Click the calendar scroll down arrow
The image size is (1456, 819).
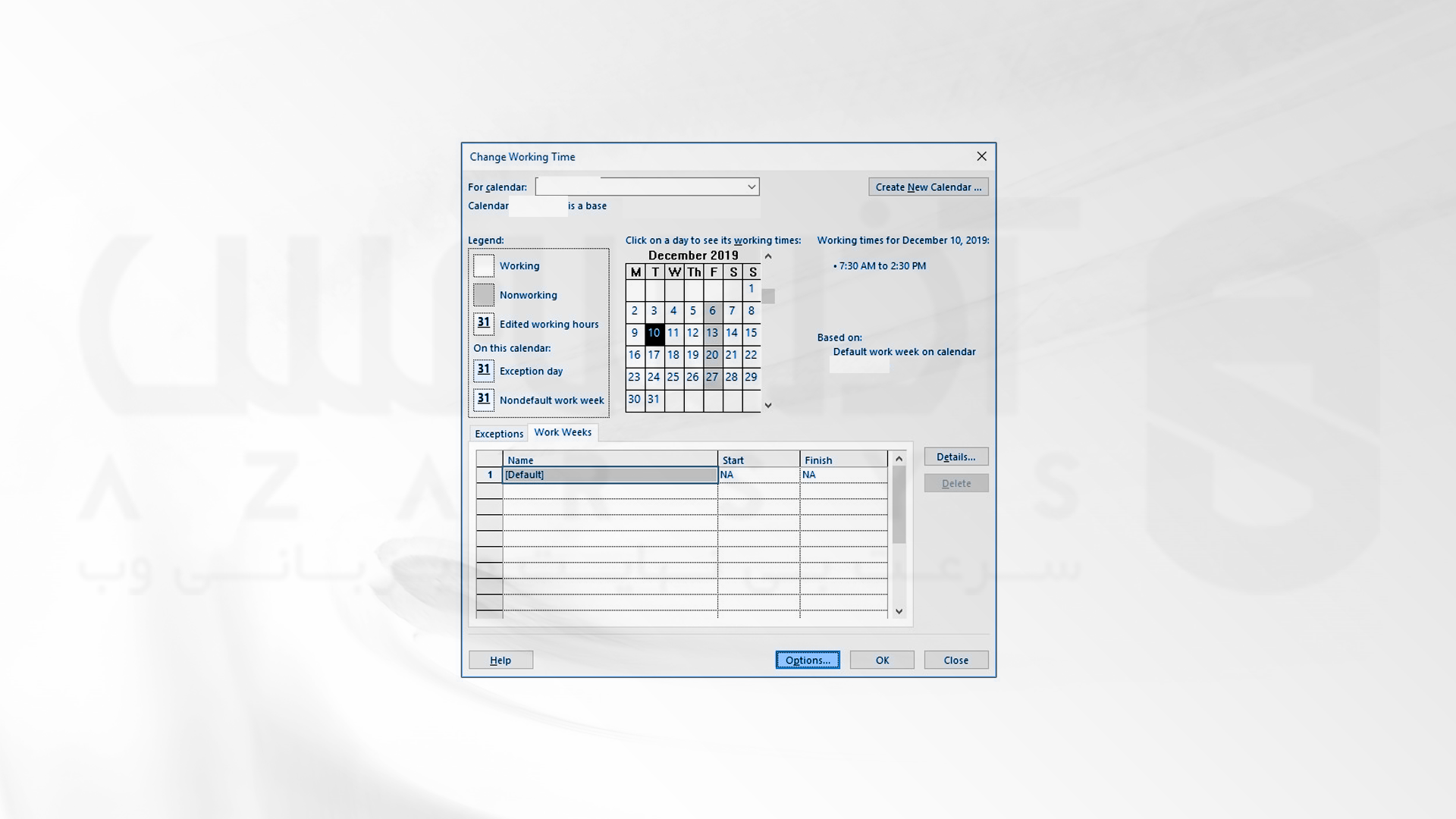(x=768, y=404)
